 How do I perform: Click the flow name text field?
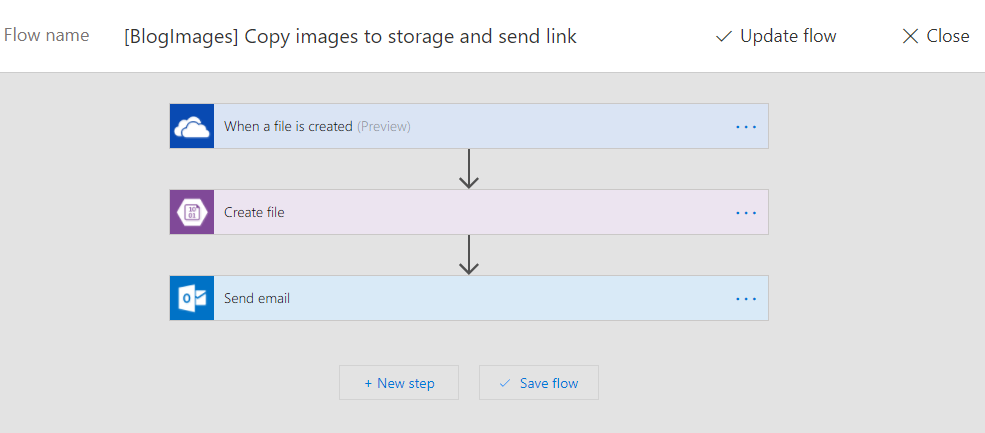(350, 37)
